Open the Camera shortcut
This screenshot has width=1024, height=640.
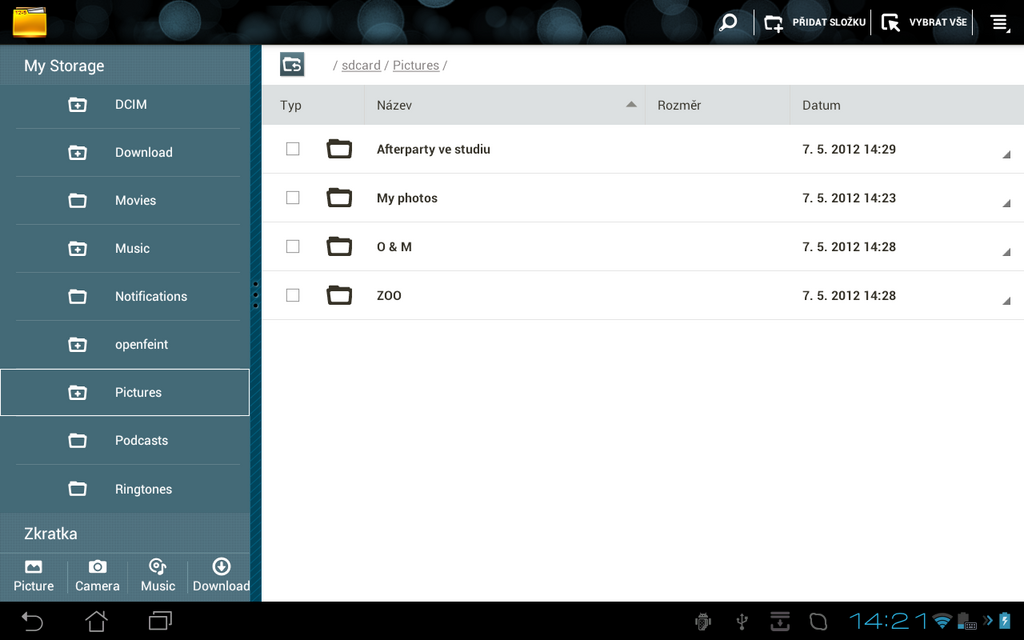pyautogui.click(x=96, y=576)
